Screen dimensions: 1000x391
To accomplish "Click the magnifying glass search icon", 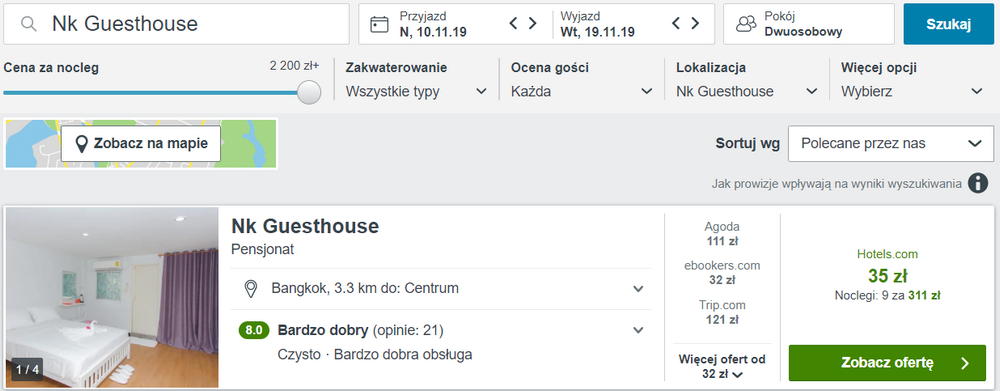I will click(28, 24).
